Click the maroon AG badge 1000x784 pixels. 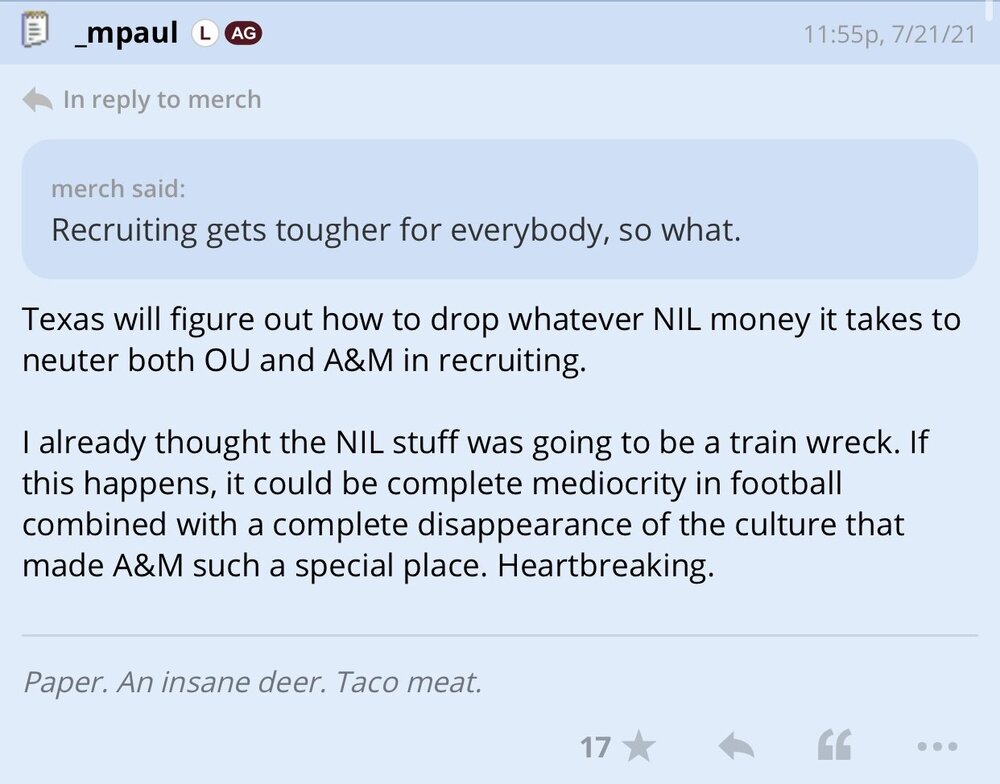coord(244,34)
